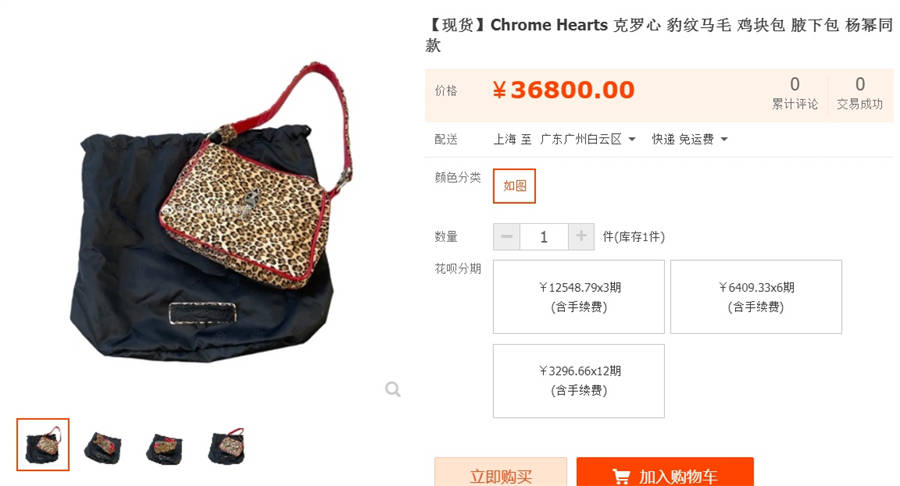
Task: Click the Chrome Hearts product title
Action: pos(659,34)
